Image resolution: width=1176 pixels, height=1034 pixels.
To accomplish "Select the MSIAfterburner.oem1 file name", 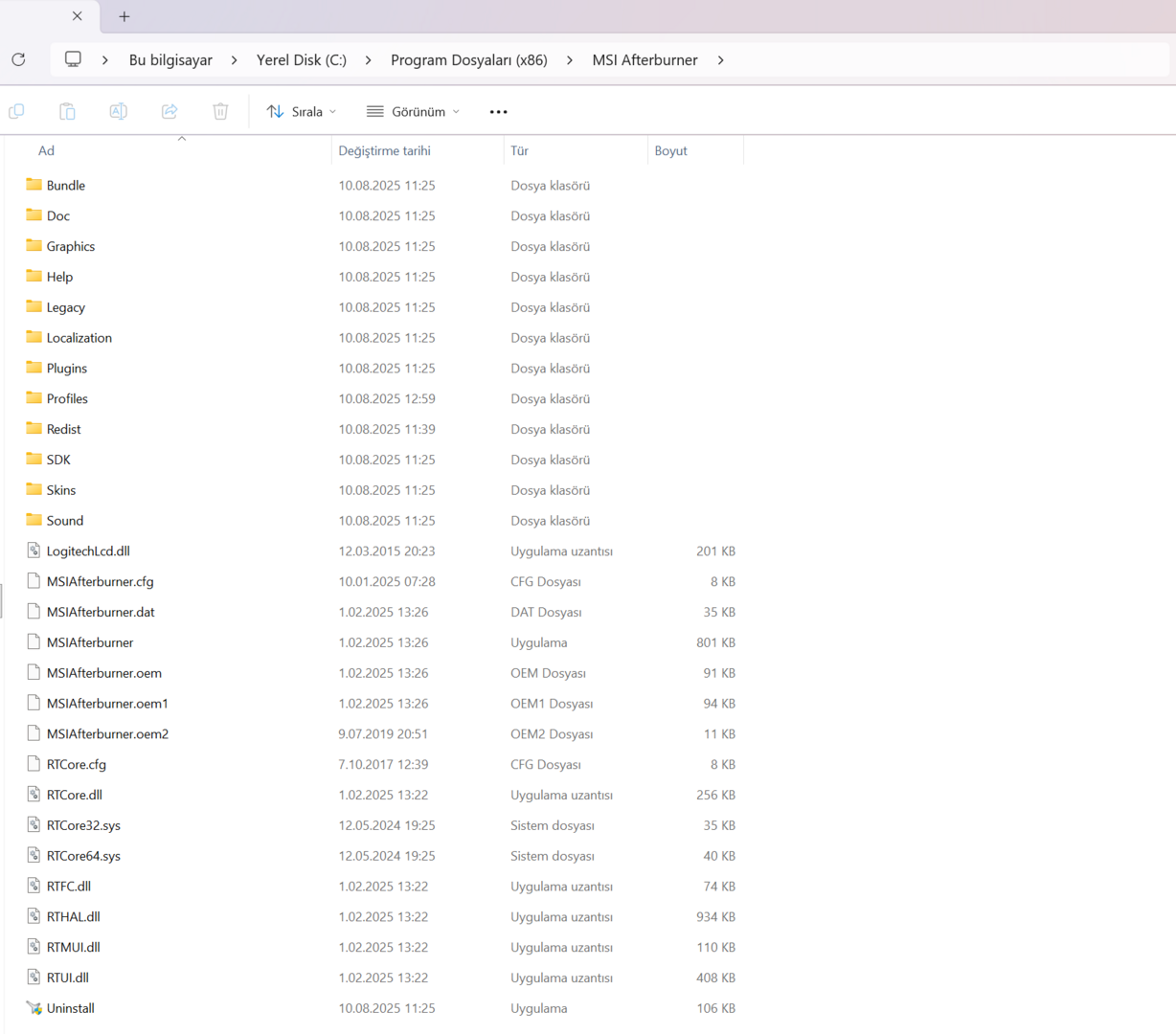I will tap(107, 703).
